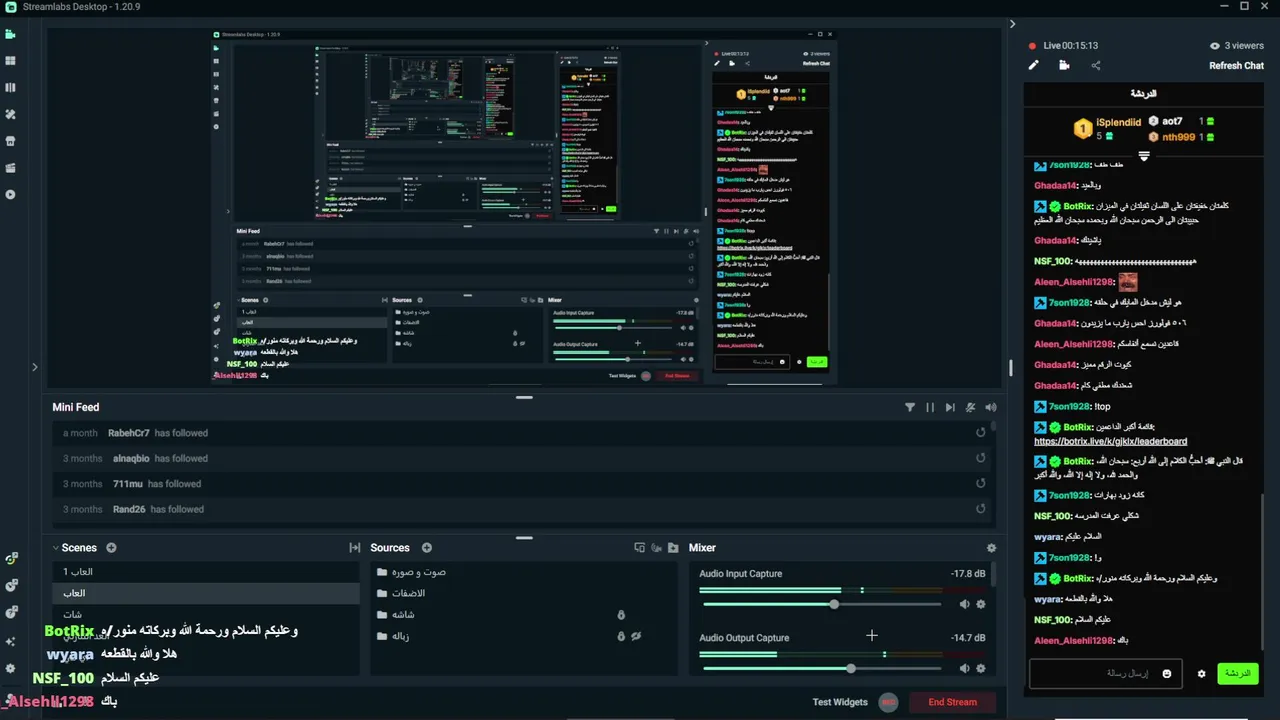Expand the 'زباله' source folder
Screen dimensions: 1280x720
pos(382,636)
